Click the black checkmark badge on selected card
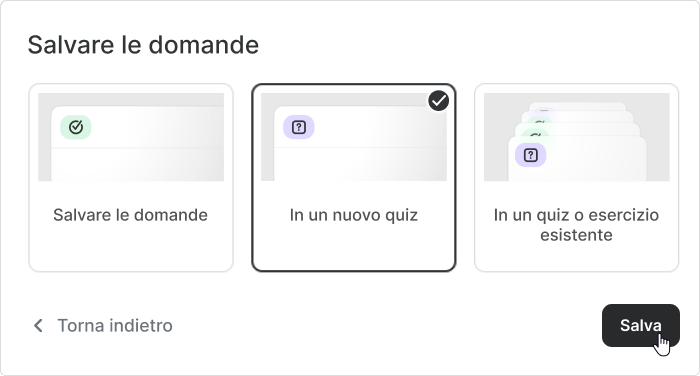 point(439,100)
